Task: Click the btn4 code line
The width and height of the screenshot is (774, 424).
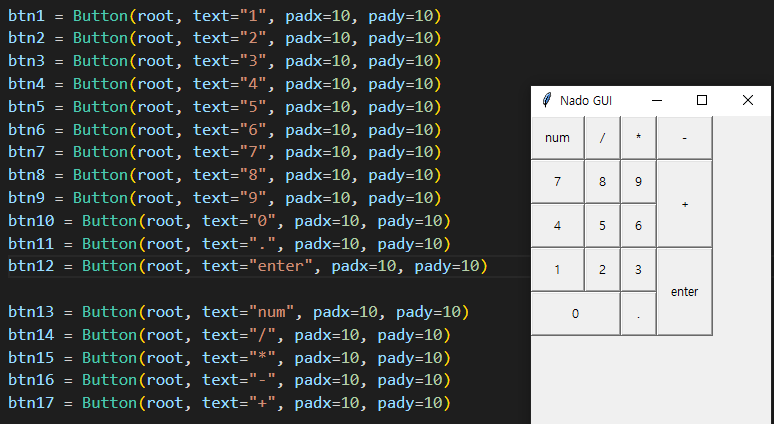Action: tap(225, 83)
